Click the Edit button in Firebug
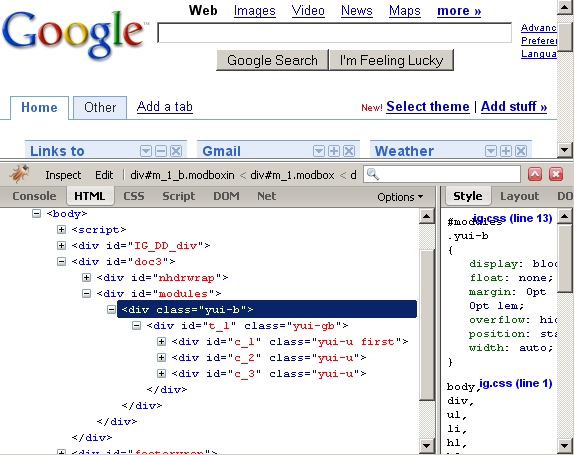The height and width of the screenshot is (455, 574). click(x=104, y=175)
